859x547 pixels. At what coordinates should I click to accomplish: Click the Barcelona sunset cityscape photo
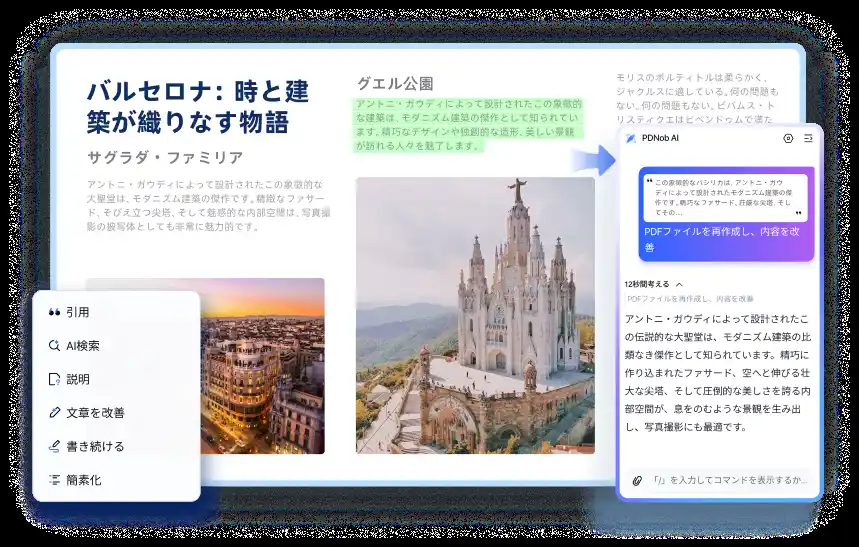coord(262,366)
